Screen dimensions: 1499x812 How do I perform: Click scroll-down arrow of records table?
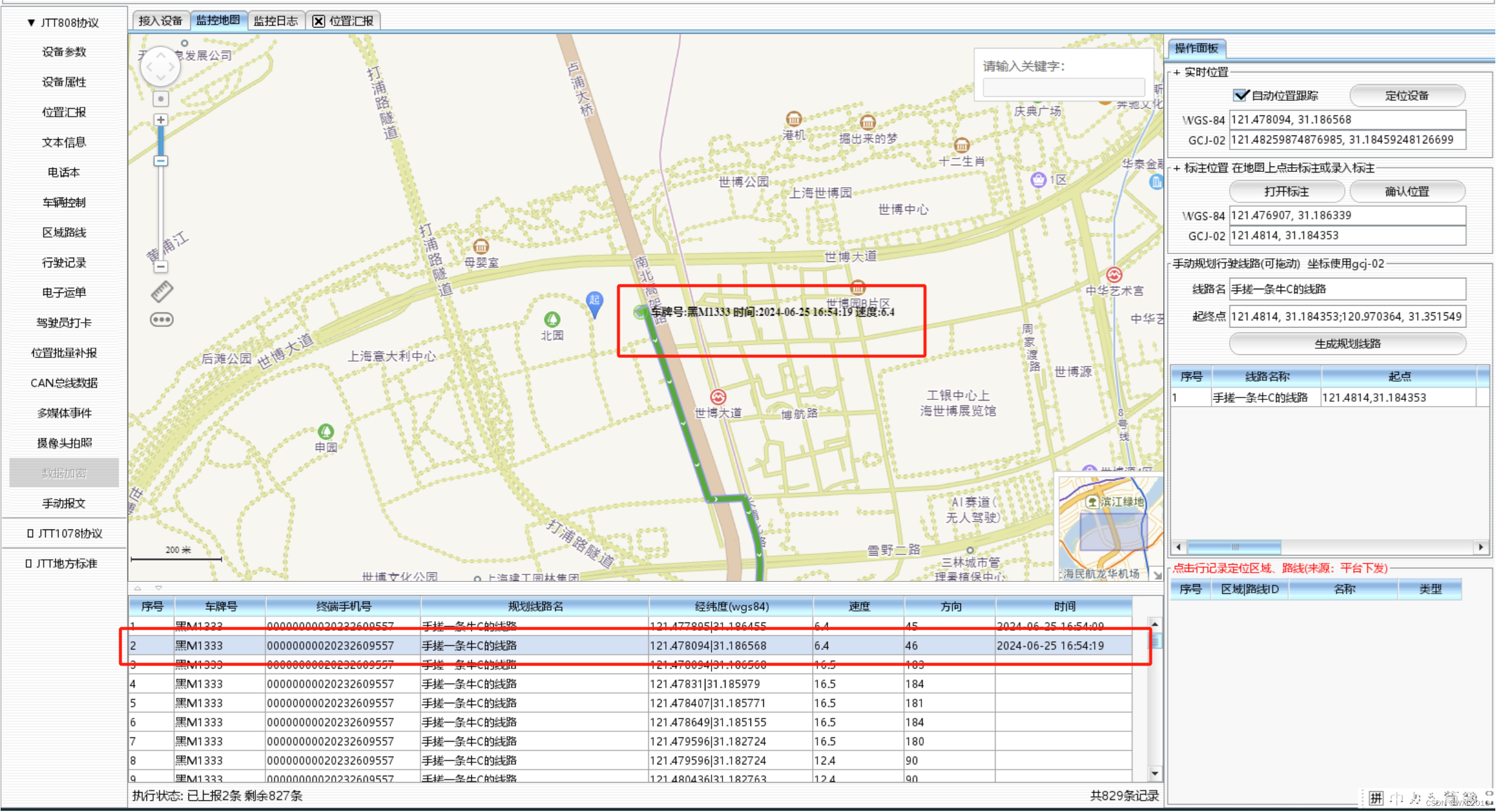click(x=1154, y=774)
